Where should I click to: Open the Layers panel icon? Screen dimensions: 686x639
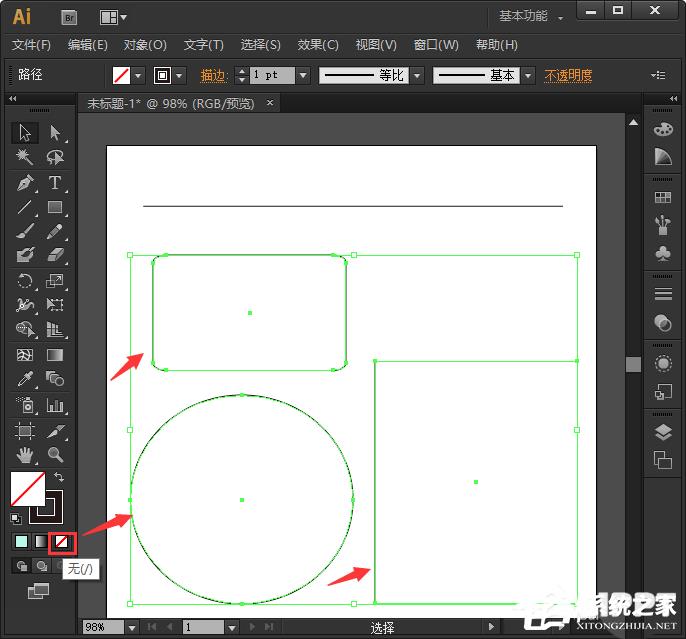(x=662, y=433)
